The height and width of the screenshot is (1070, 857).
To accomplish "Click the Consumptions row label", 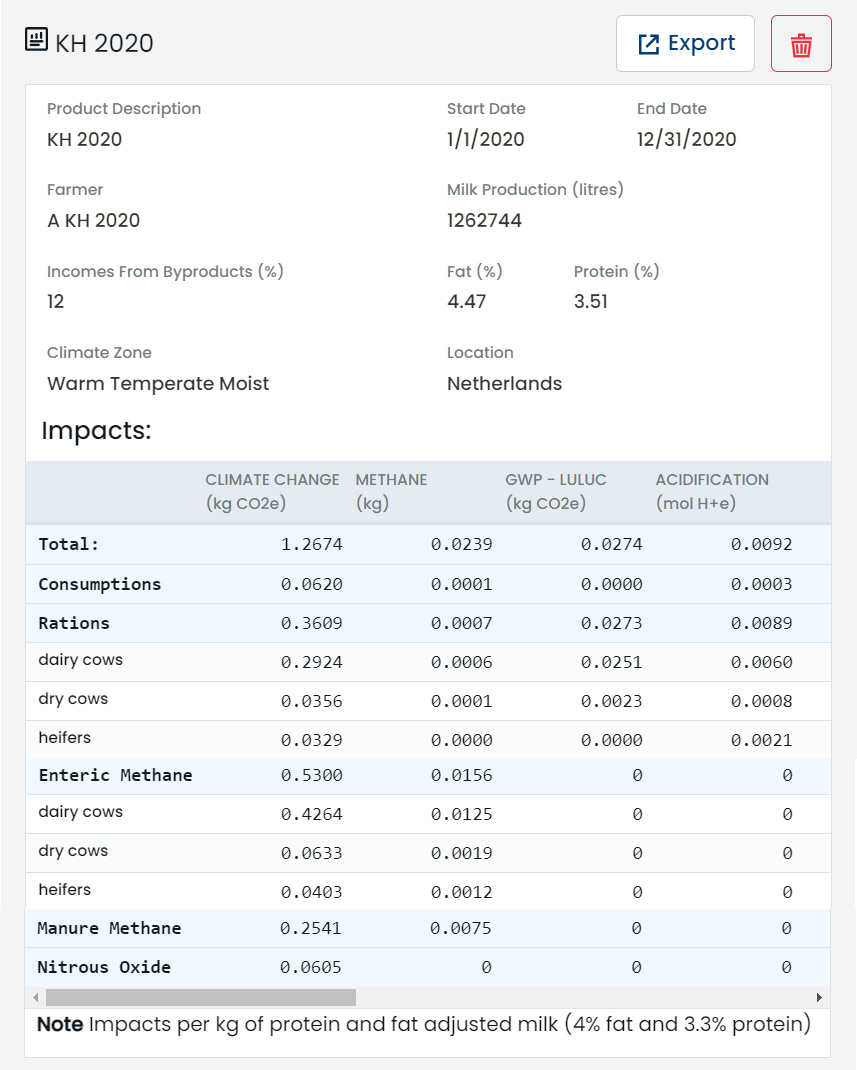I will [99, 584].
